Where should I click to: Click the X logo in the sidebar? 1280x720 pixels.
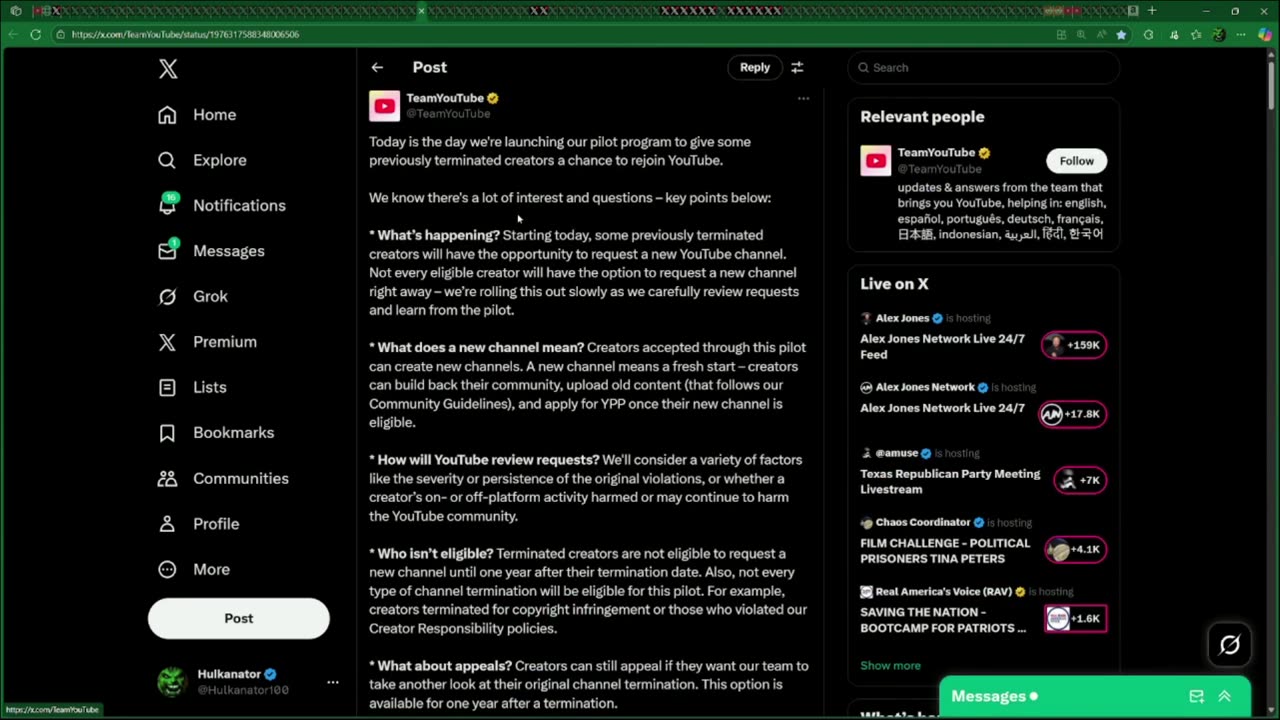168,69
